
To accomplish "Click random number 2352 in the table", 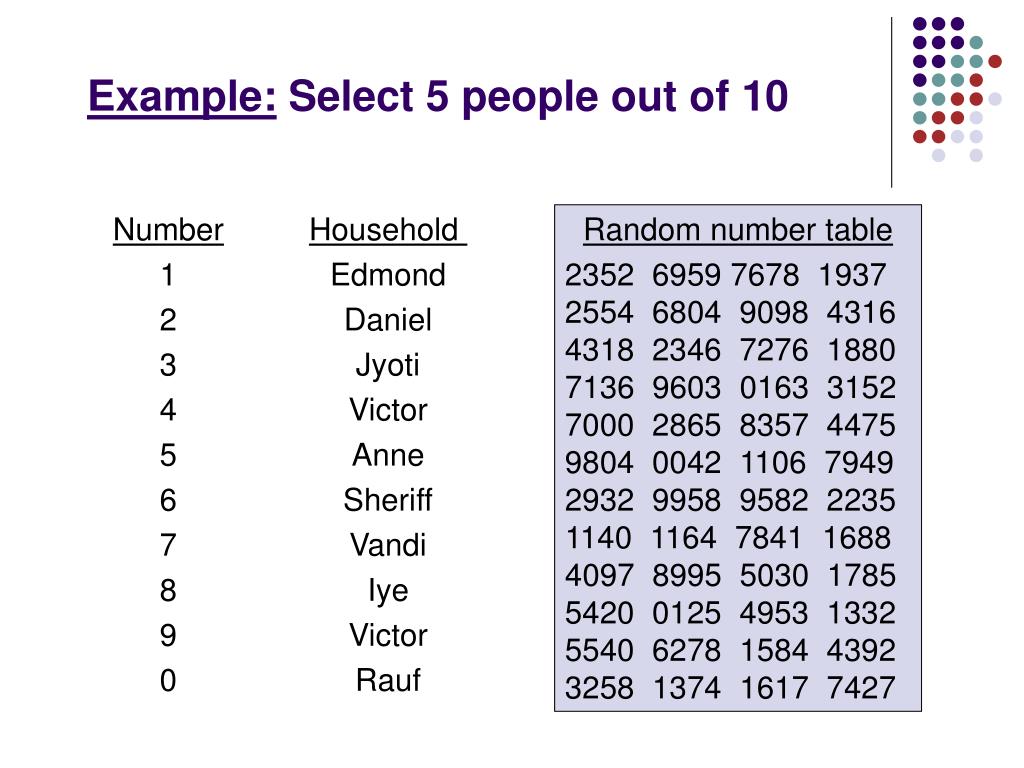I will 599,275.
